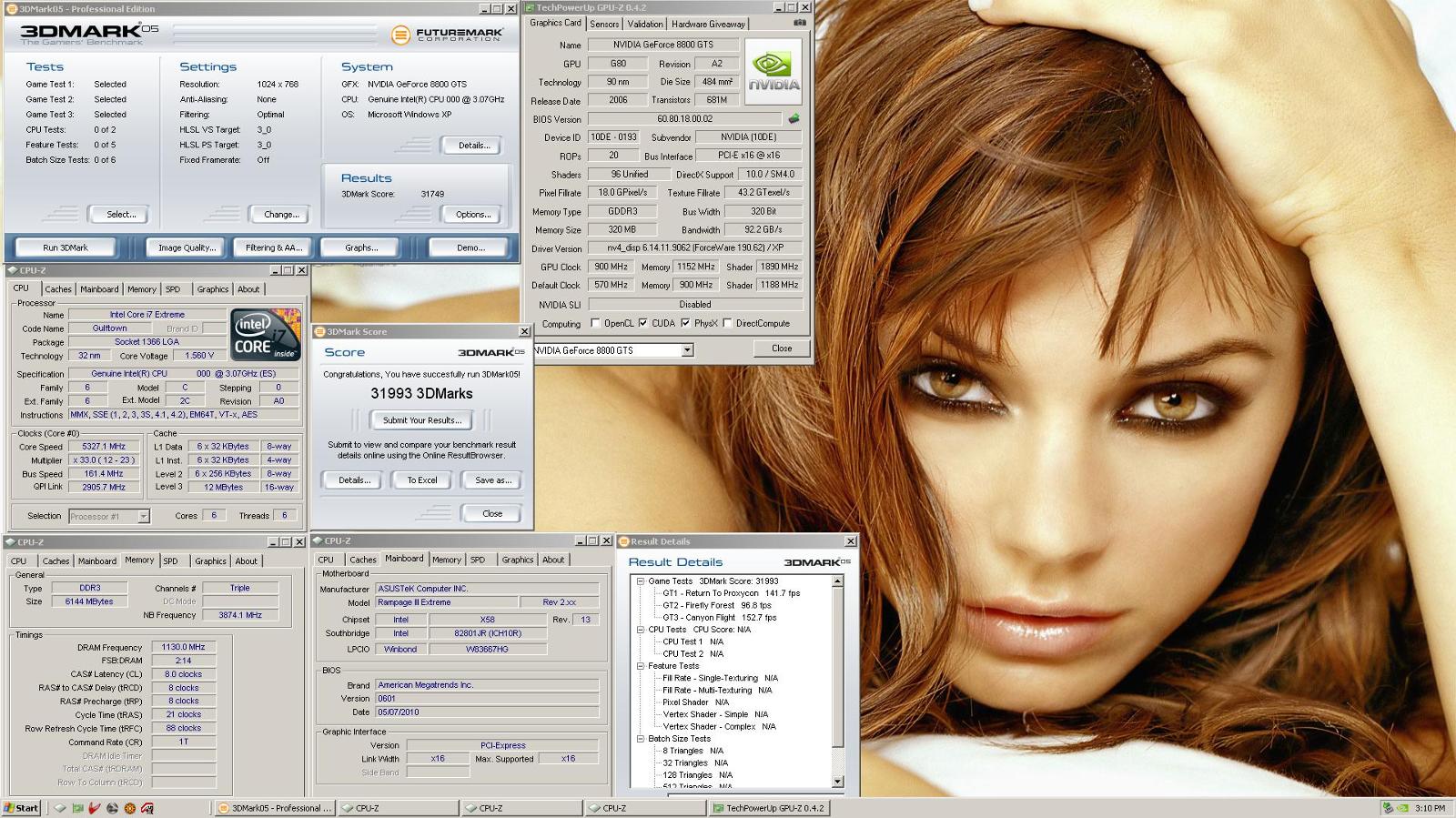Select GT1 - Return To Proxycon row
1456x818 pixels.
731,593
